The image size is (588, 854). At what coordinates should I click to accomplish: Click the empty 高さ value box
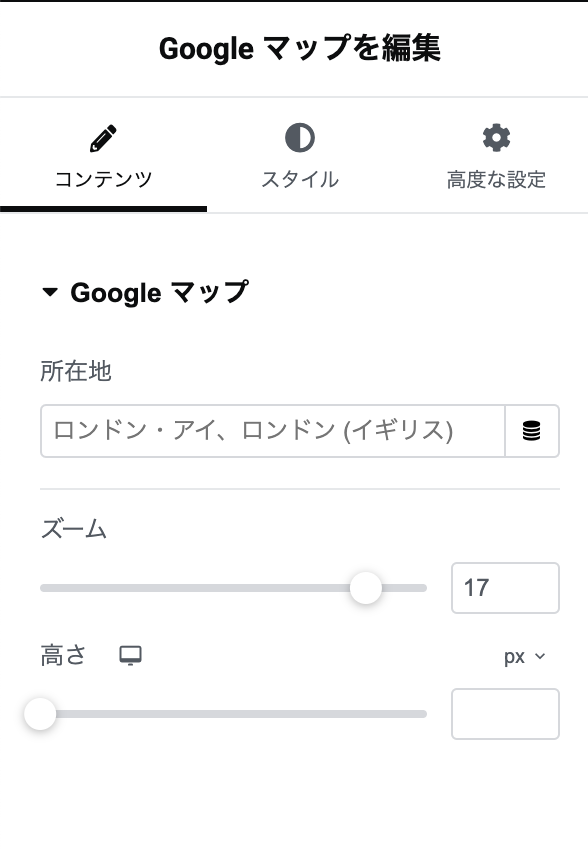(x=505, y=714)
